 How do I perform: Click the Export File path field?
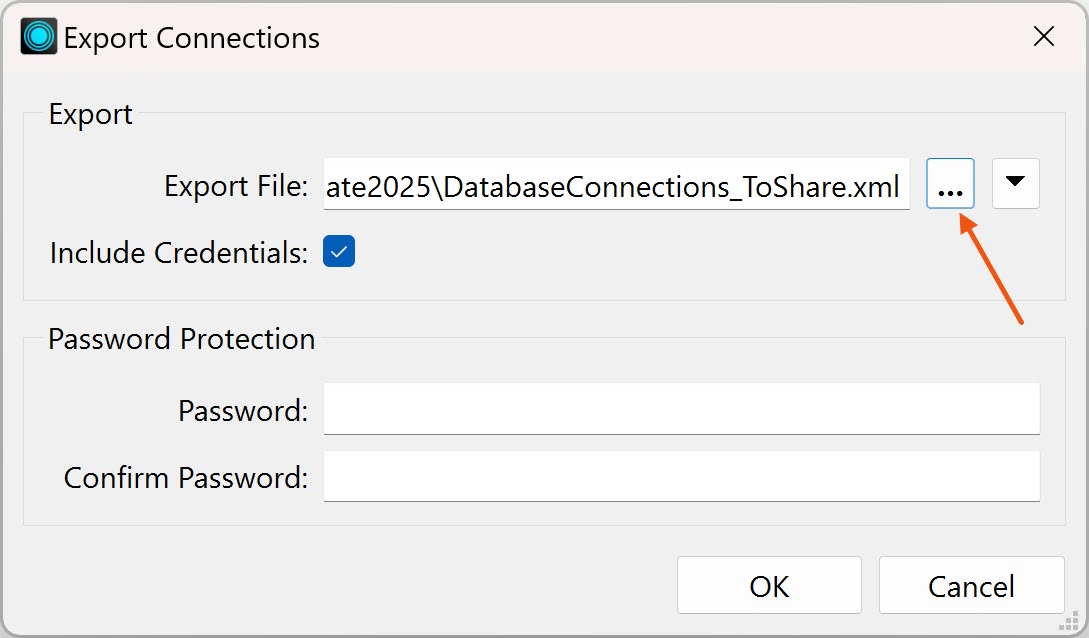point(617,185)
